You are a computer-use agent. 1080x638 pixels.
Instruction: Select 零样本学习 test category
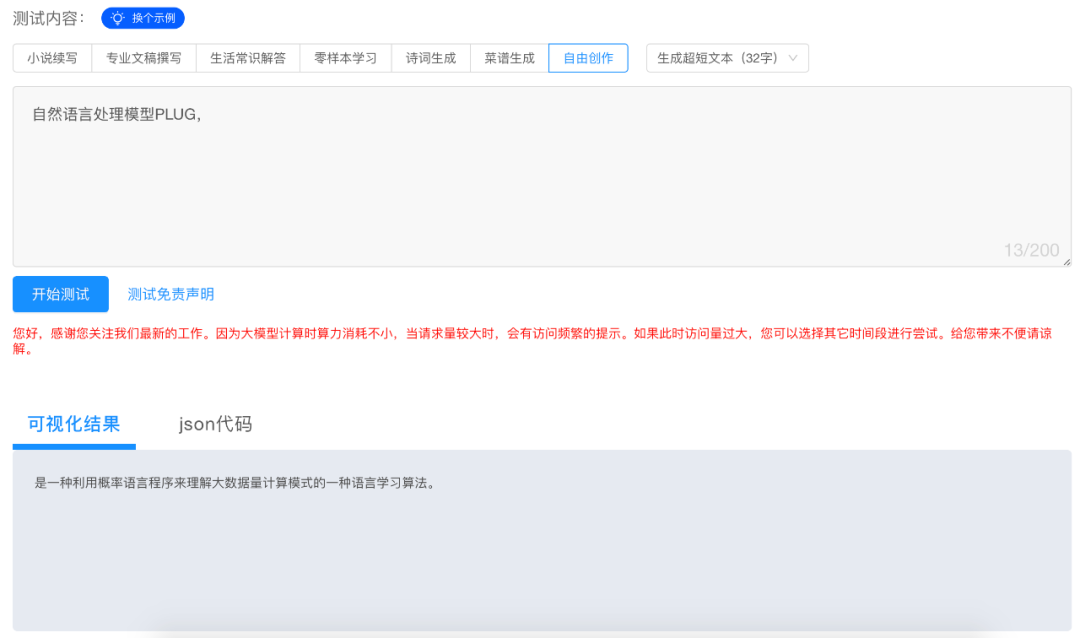[x=346, y=58]
